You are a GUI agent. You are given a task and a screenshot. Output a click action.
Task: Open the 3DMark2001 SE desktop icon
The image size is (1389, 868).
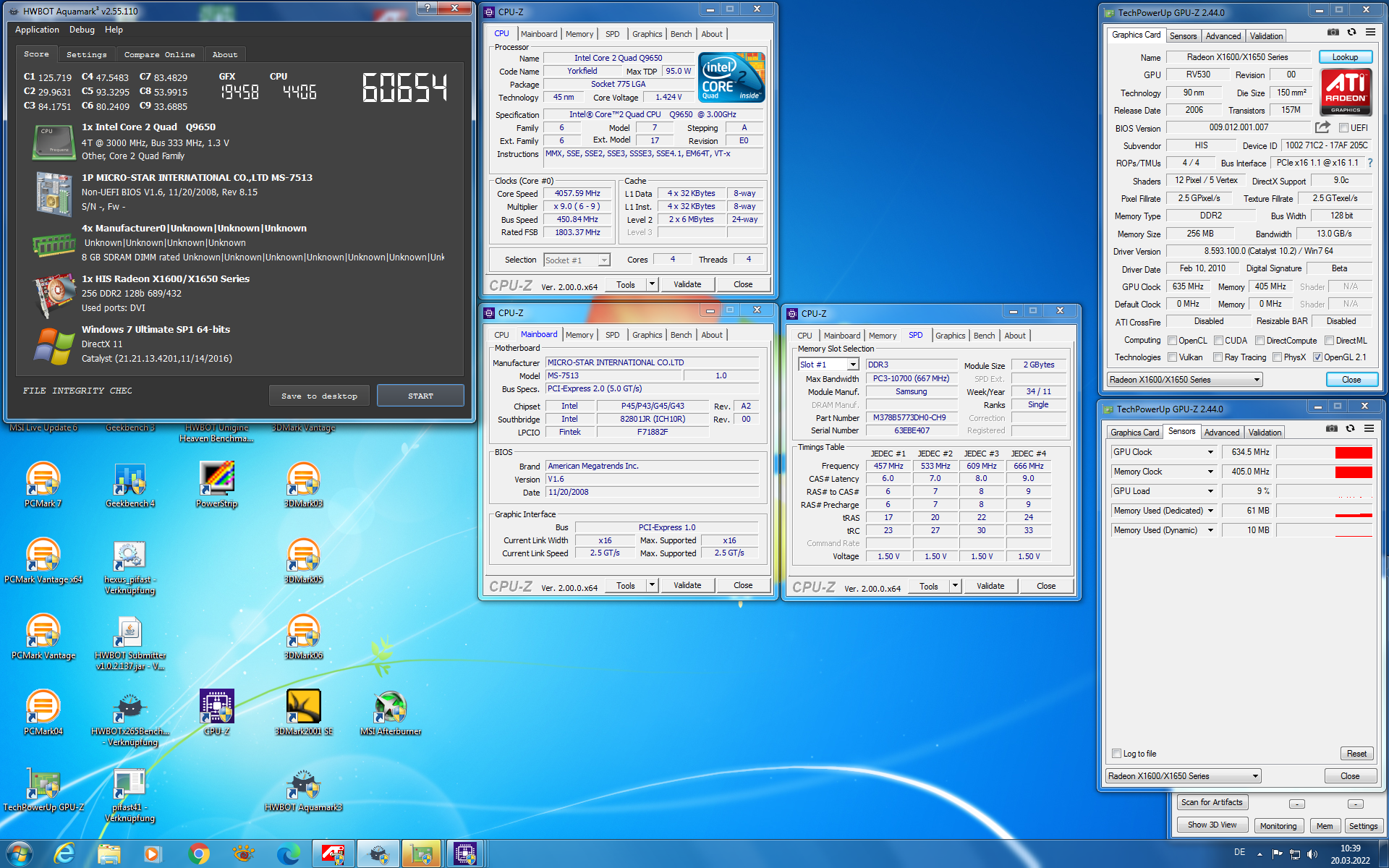pos(304,712)
